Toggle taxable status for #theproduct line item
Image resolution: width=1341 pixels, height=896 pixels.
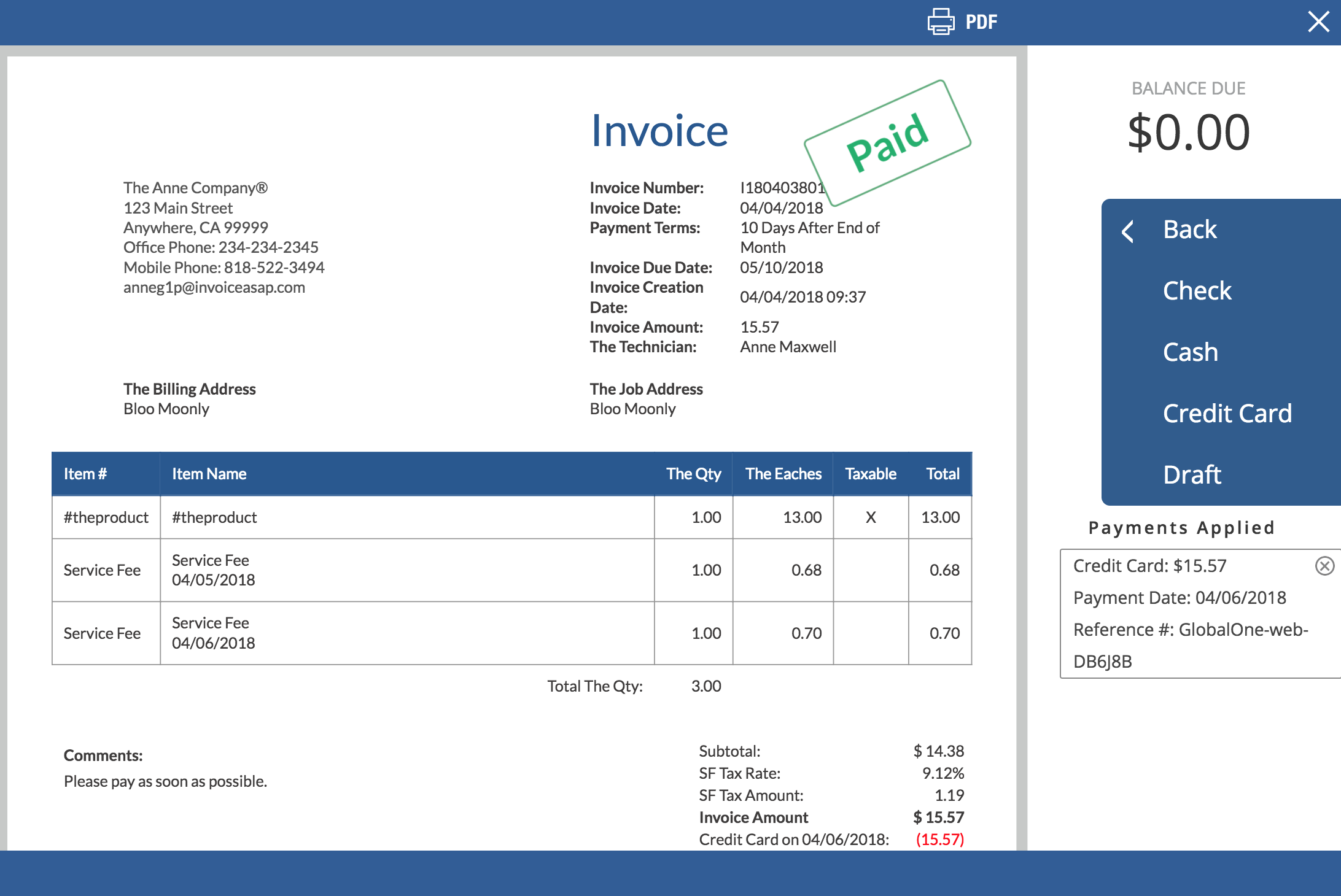(870, 517)
